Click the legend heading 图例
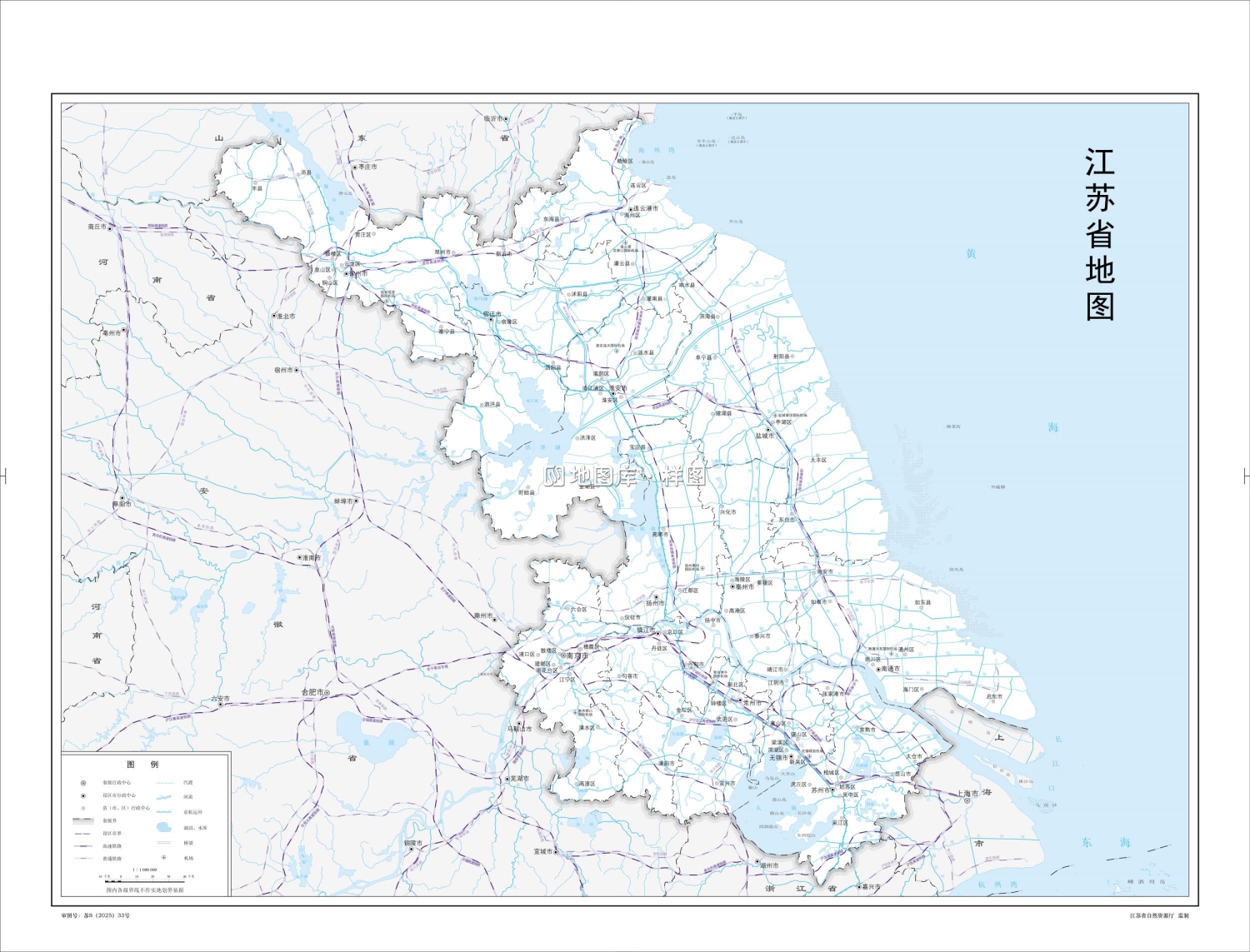Image resolution: width=1250 pixels, height=952 pixels. coord(142,764)
